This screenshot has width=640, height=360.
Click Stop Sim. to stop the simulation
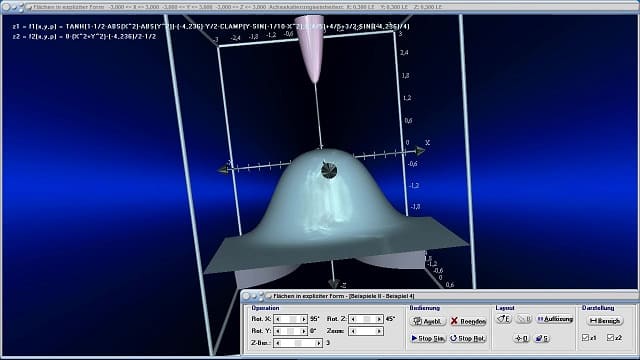[428, 338]
